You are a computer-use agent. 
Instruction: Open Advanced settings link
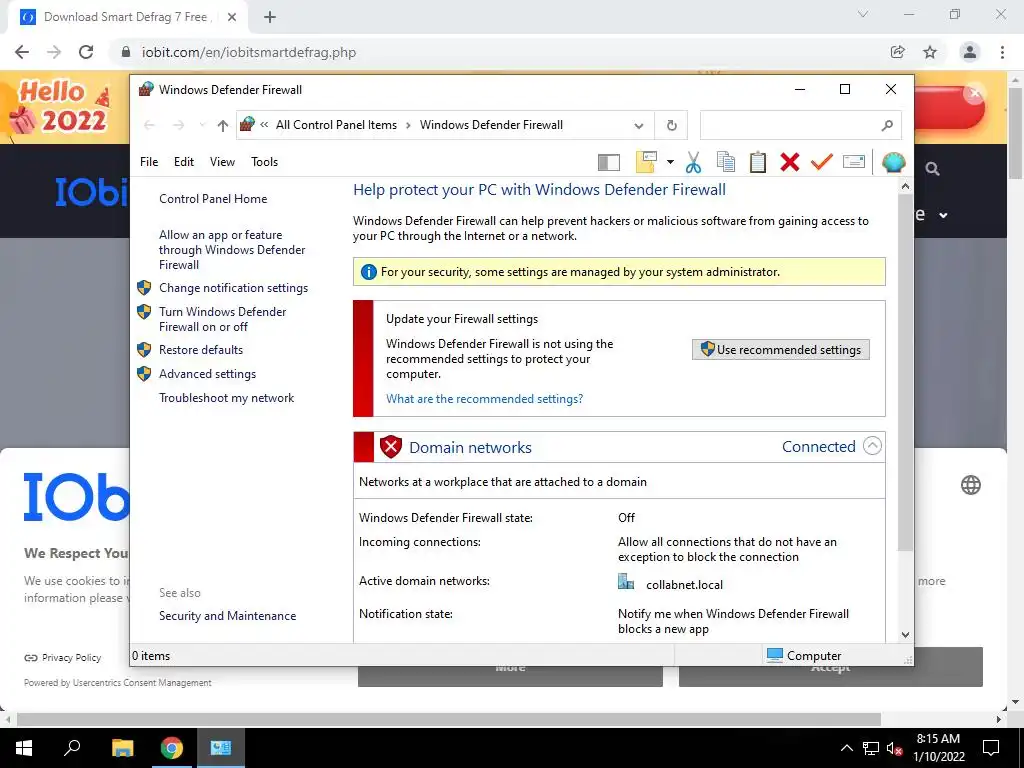[x=207, y=374]
